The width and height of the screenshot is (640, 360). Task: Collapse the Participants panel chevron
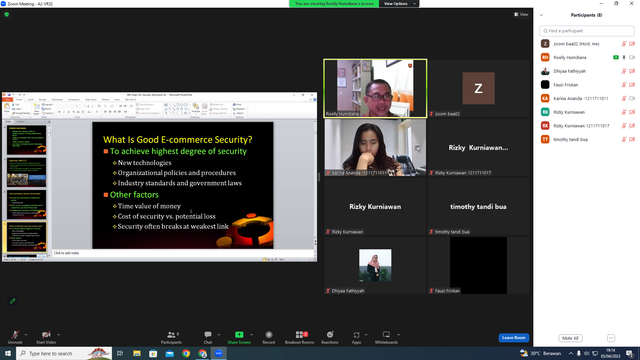(x=541, y=15)
